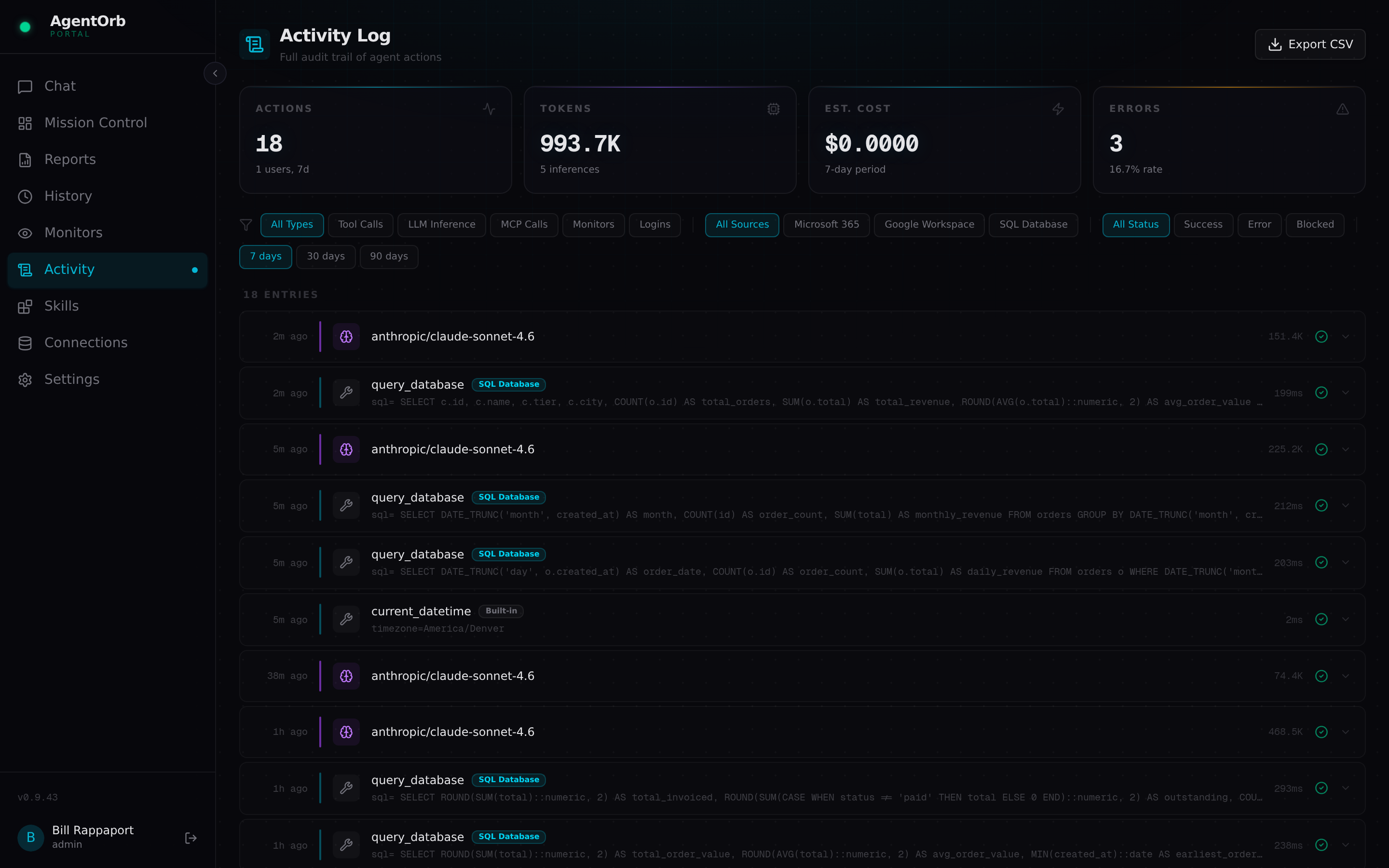
Task: Filter by Logins
Action: (x=654, y=224)
